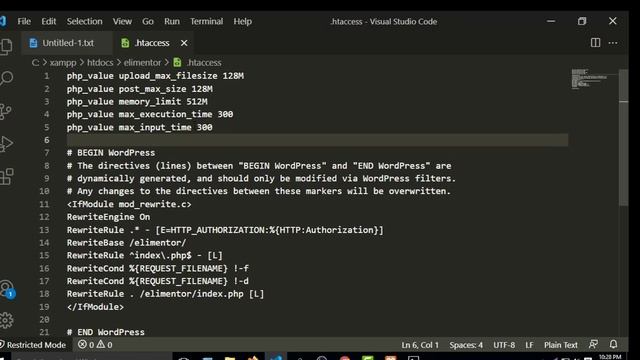Click the warnings count in status bar
Viewport: 640px width, 360px height.
pos(104,345)
